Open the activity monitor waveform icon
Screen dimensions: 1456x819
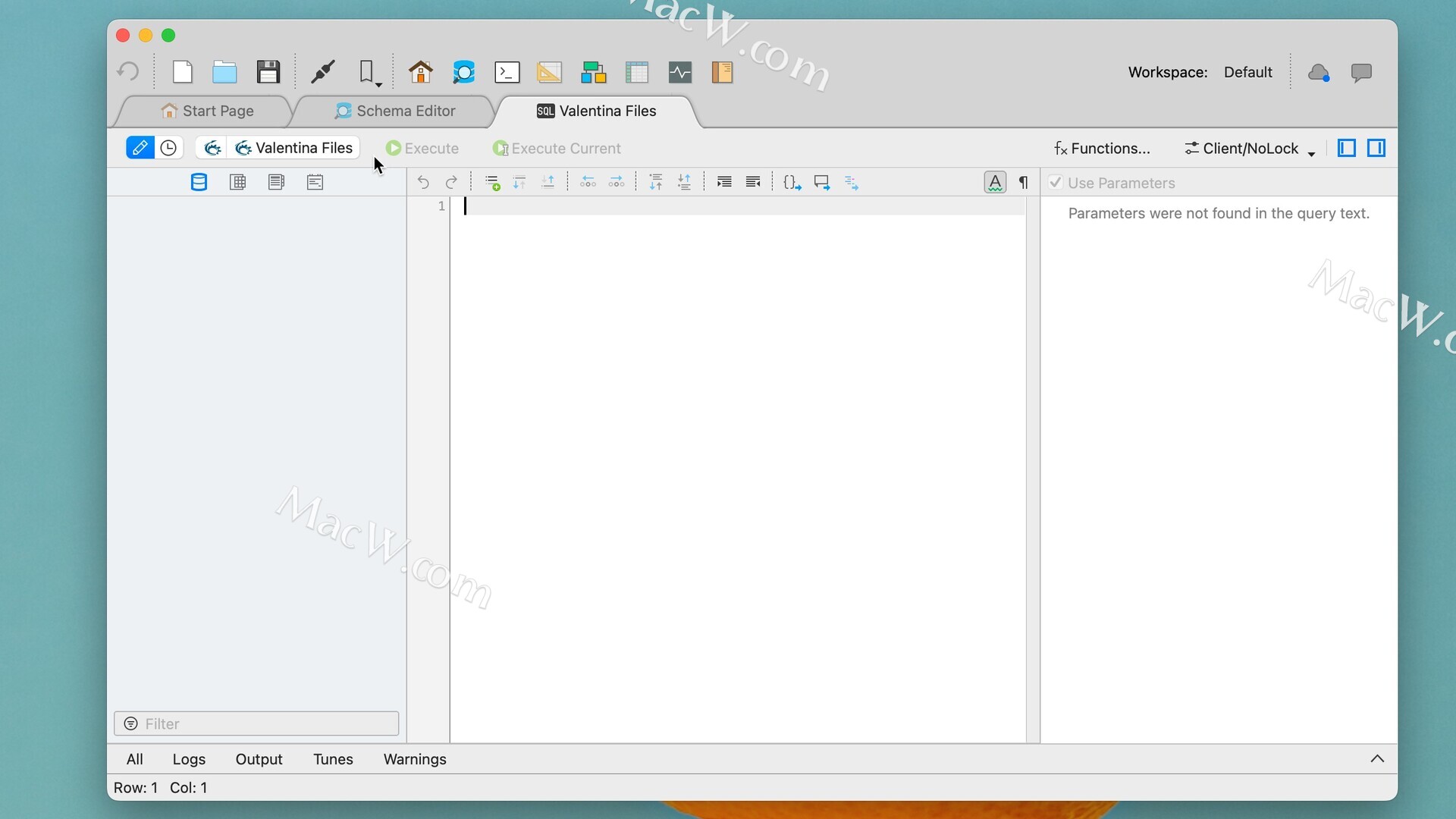point(680,72)
